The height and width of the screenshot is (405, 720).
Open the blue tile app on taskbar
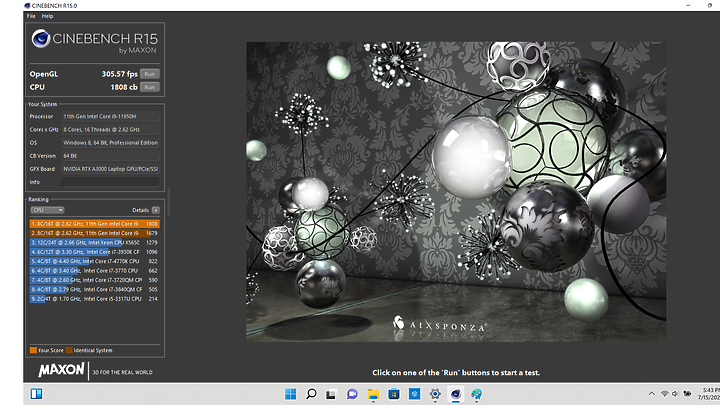tap(414, 394)
